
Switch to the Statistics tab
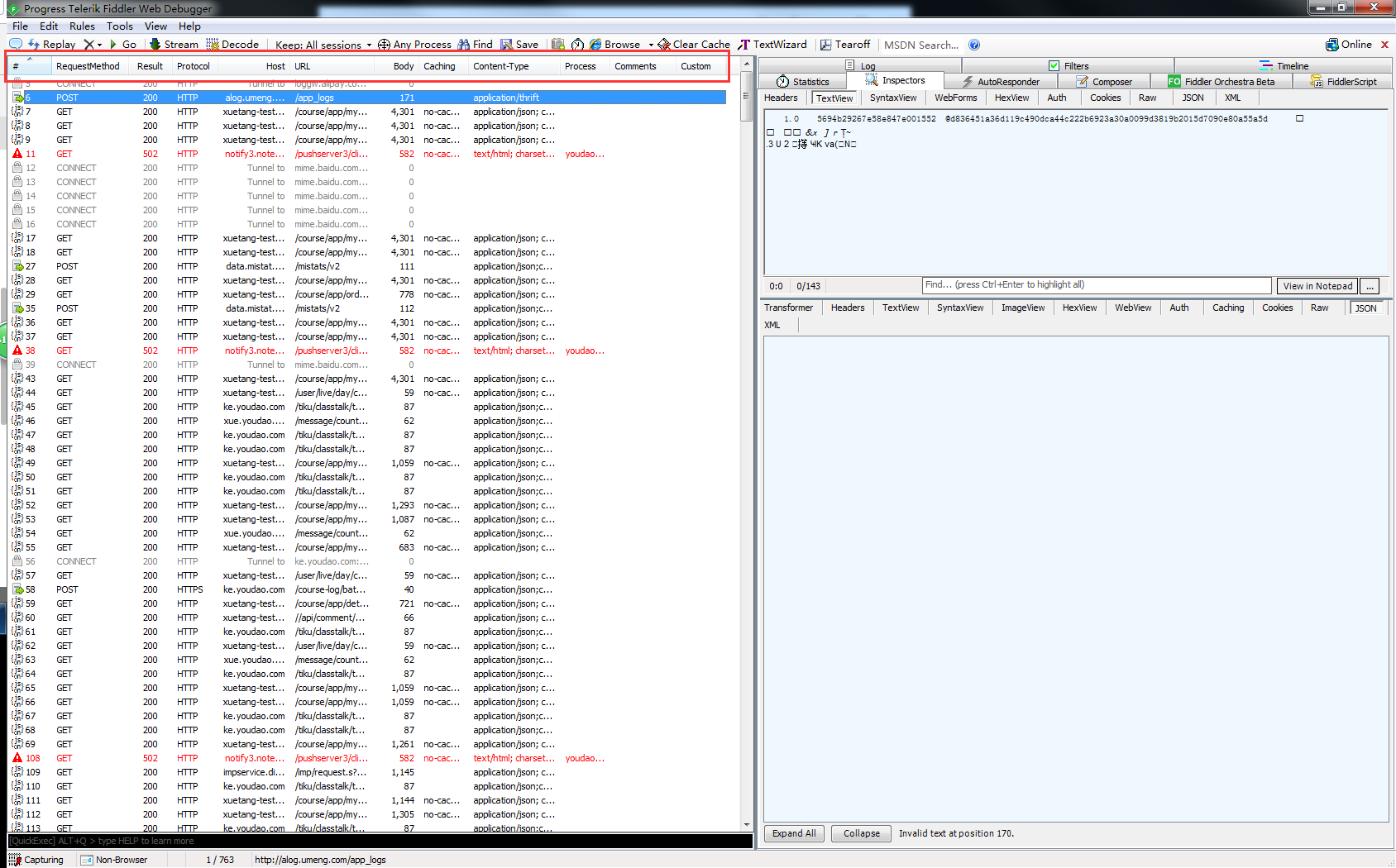(x=803, y=81)
